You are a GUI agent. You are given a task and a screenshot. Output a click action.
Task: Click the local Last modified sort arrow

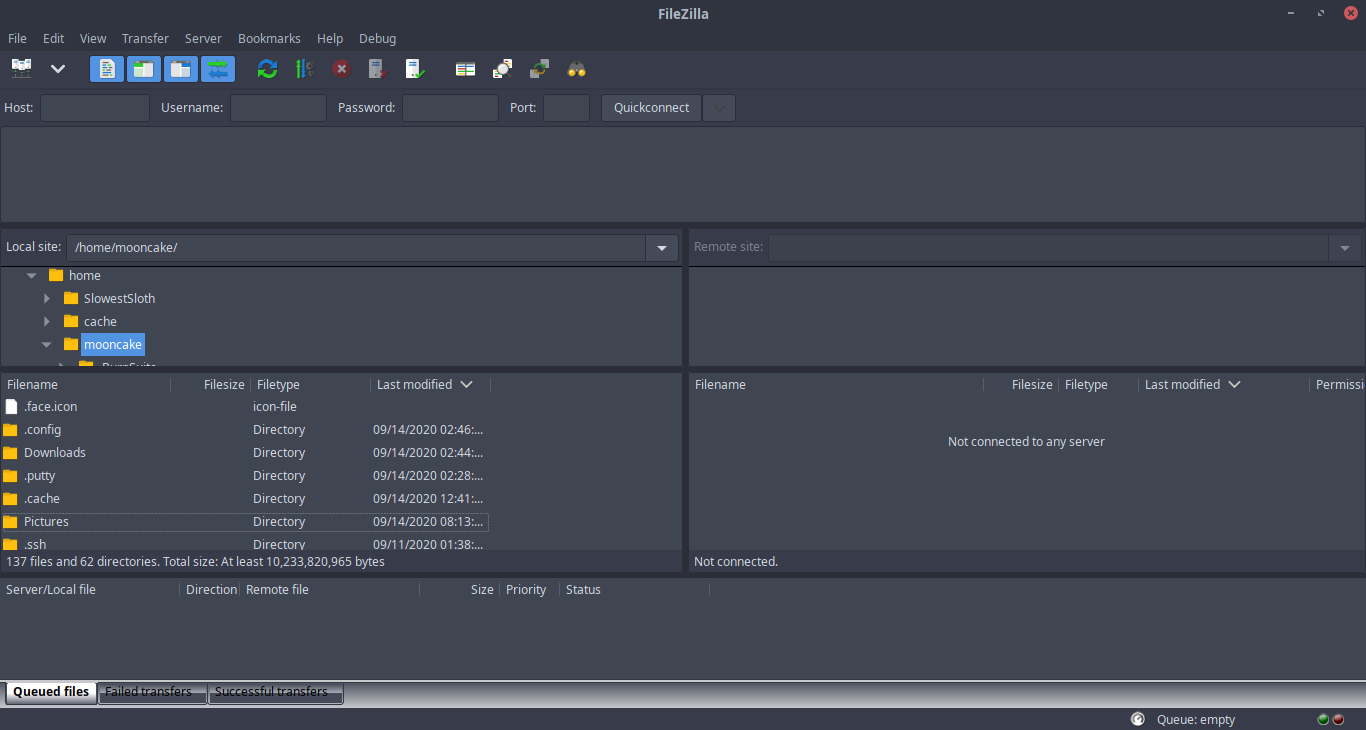(x=467, y=384)
